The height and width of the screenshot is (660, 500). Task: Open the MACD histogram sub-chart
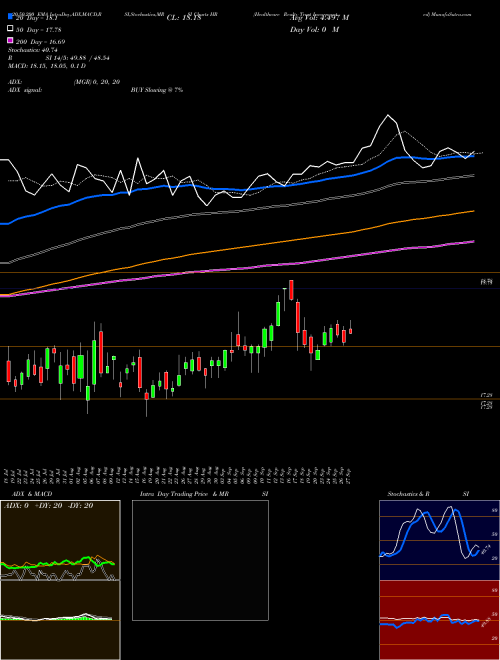[x=60, y=620]
